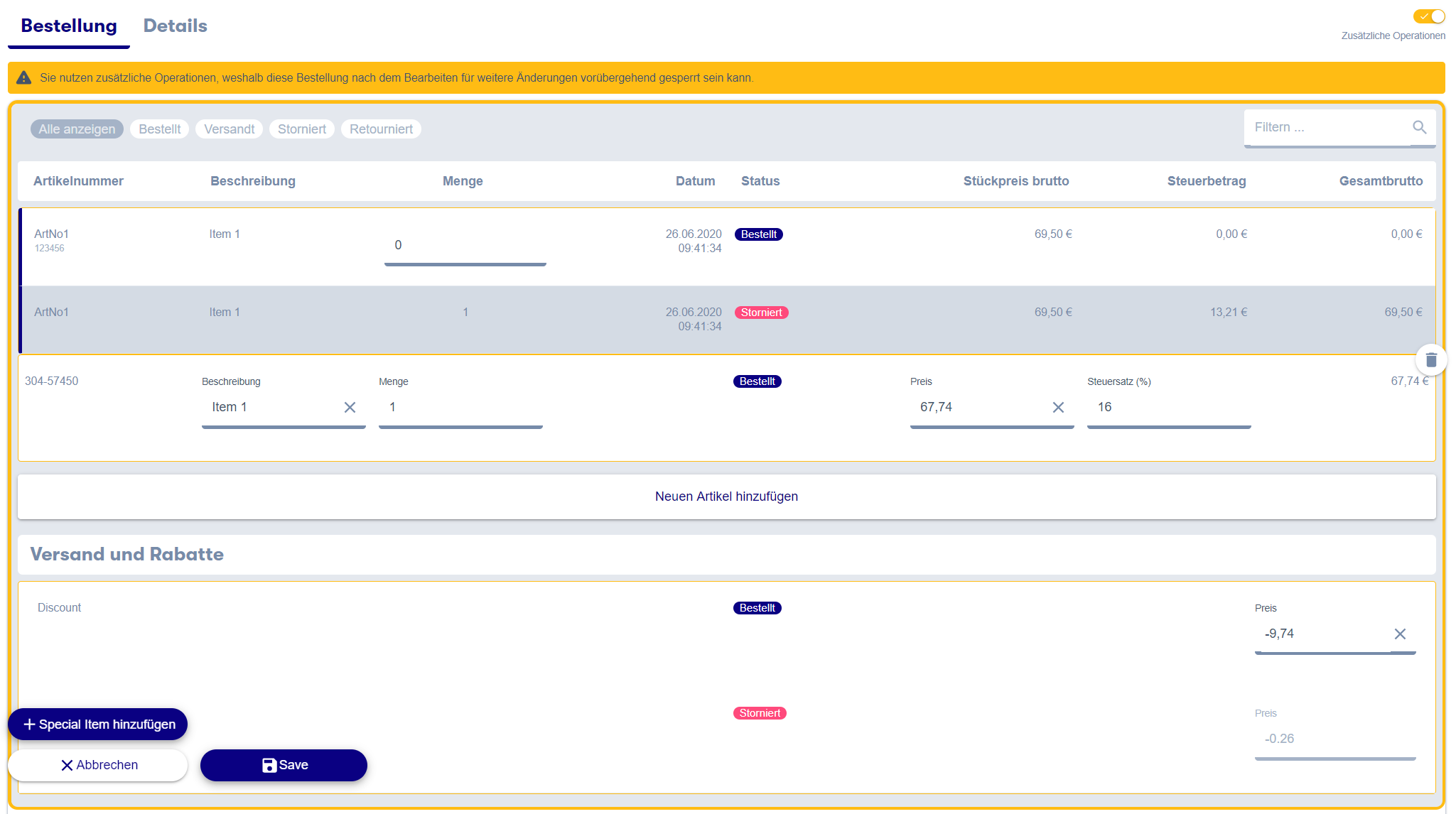This screenshot has width=1456, height=814.
Task: Click the search magnifier icon in filter box
Action: coord(1419,127)
